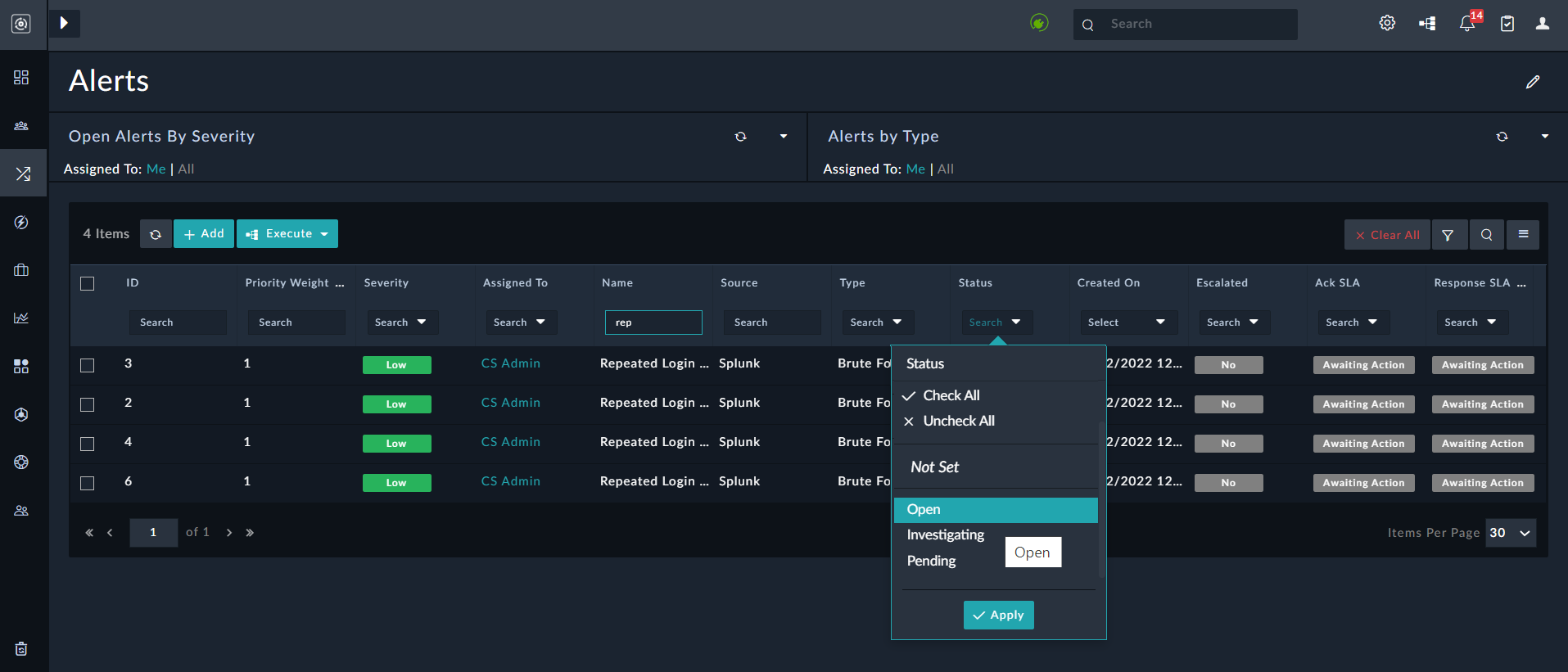Refresh the Alerts by Type widget
The width and height of the screenshot is (1568, 672).
pos(1502,137)
